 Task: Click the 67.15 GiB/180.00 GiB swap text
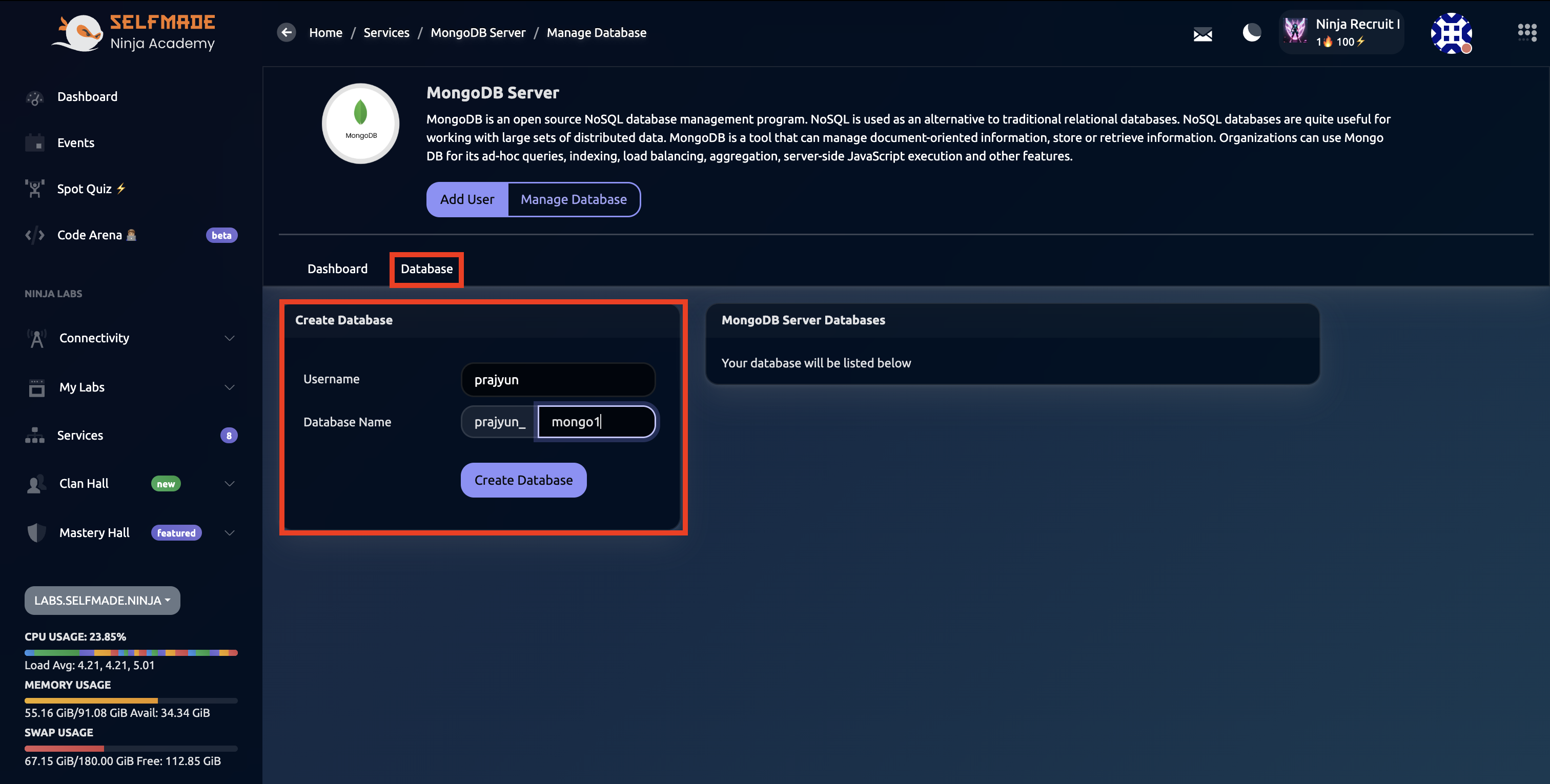[123, 760]
